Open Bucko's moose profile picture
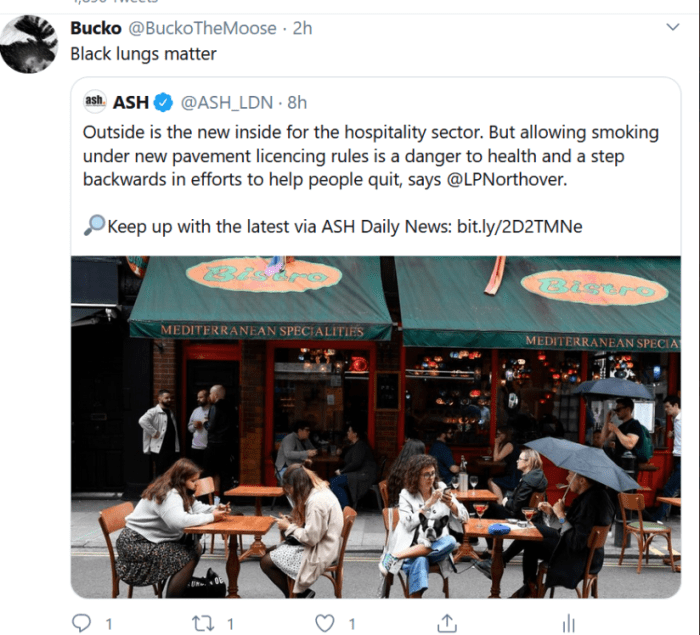The height and width of the screenshot is (635, 700). (29, 44)
